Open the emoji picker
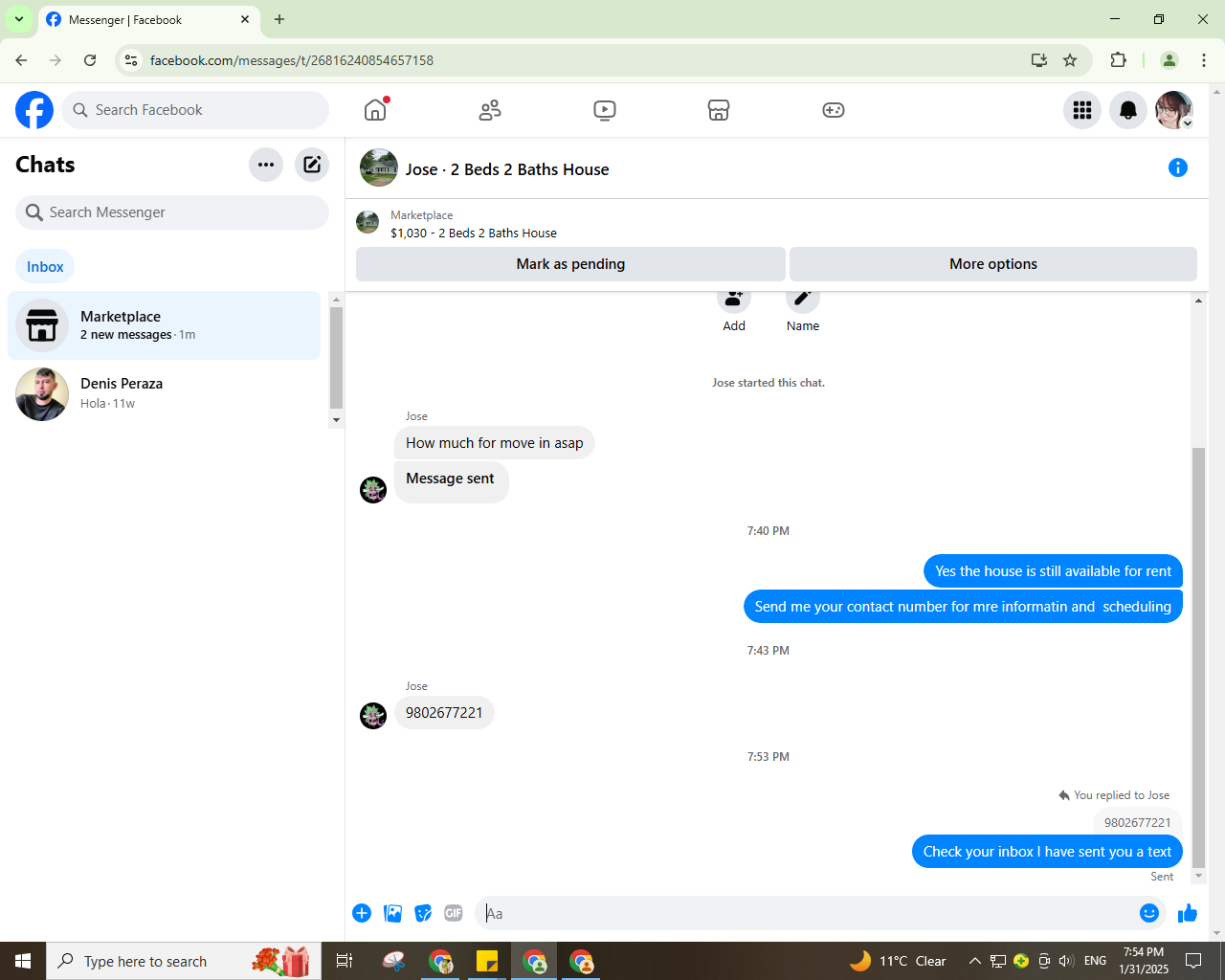 [1149, 913]
